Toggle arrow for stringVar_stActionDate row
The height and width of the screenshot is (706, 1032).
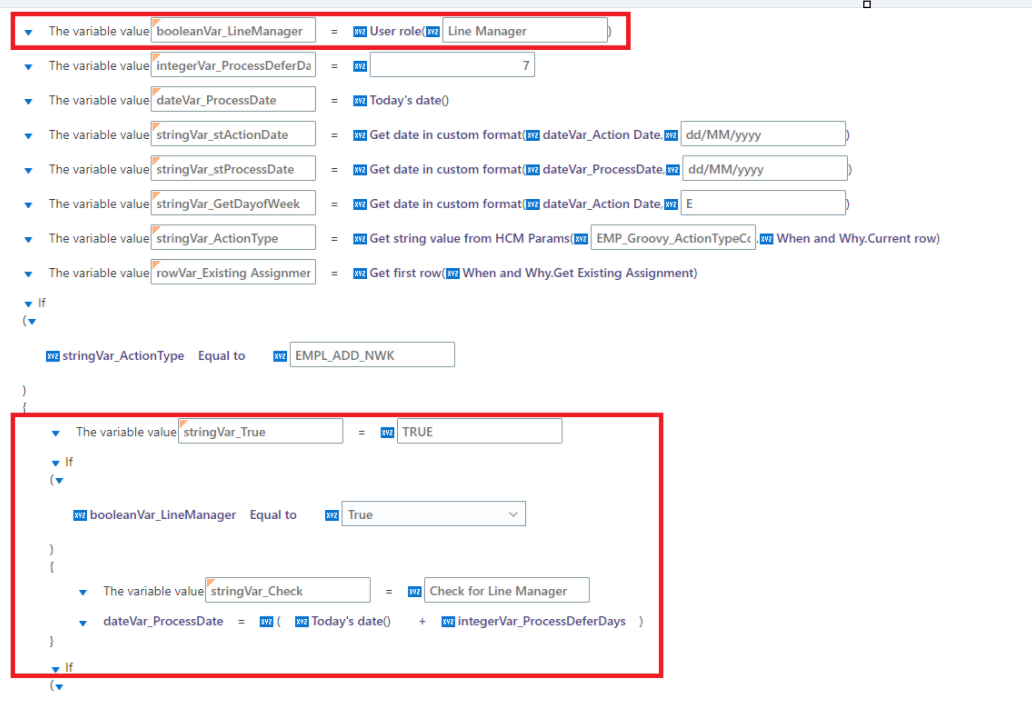click(28, 136)
